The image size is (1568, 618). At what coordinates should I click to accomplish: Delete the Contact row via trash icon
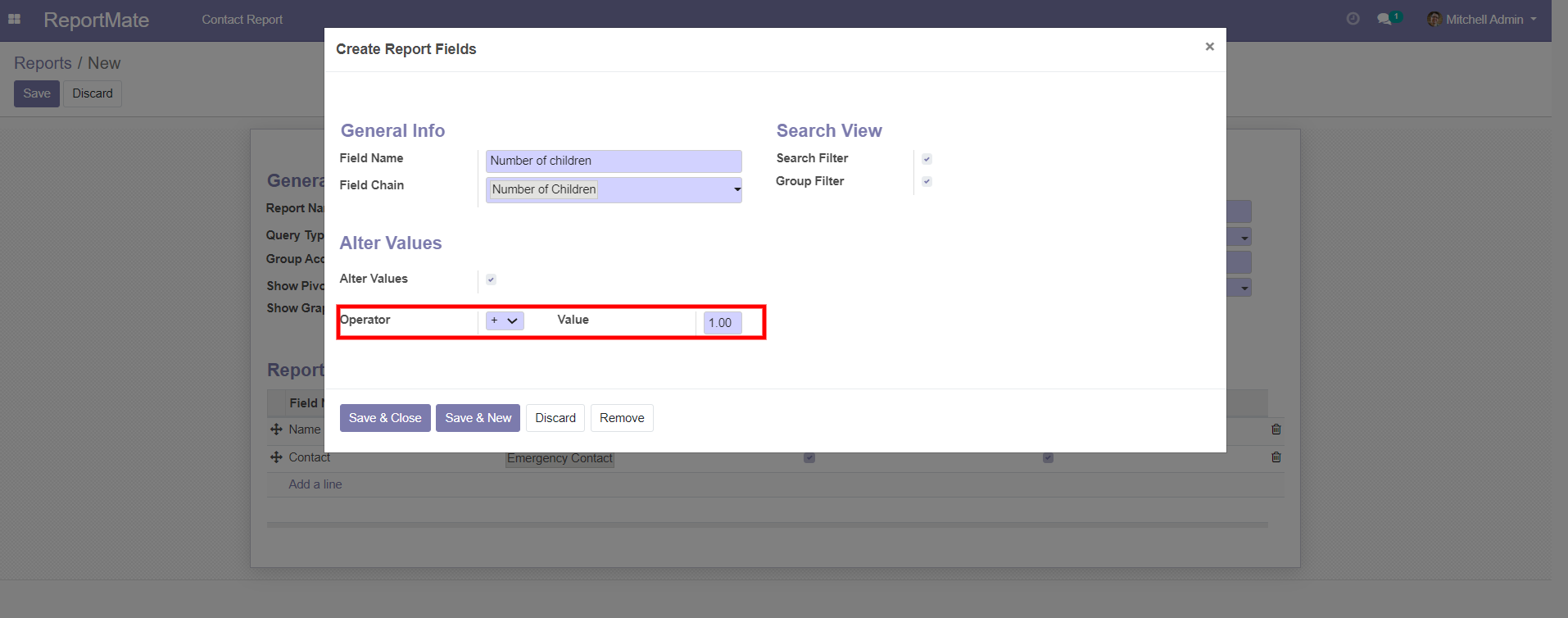pos(1276,457)
